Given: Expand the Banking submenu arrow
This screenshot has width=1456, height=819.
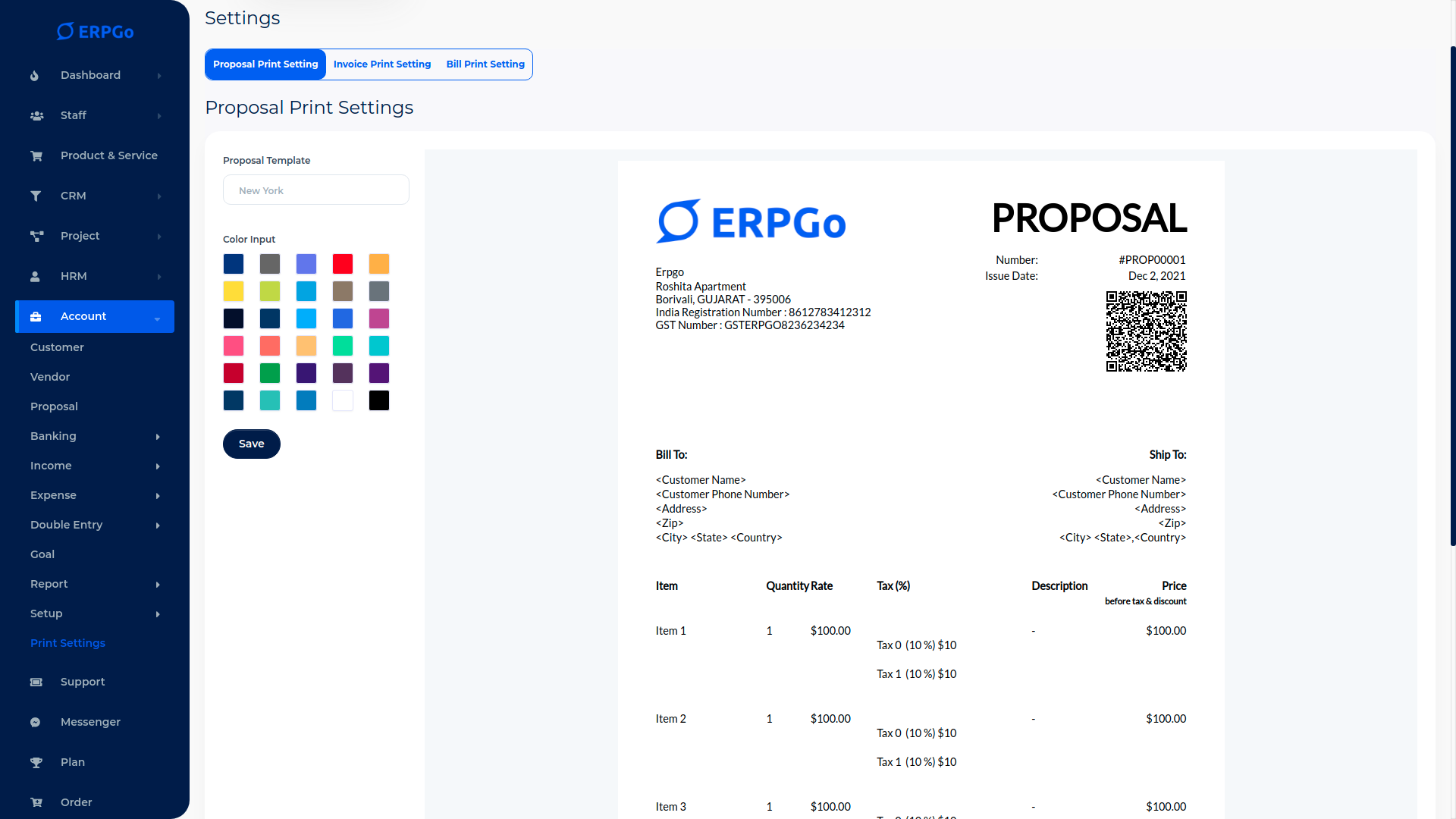Looking at the screenshot, I should (158, 437).
